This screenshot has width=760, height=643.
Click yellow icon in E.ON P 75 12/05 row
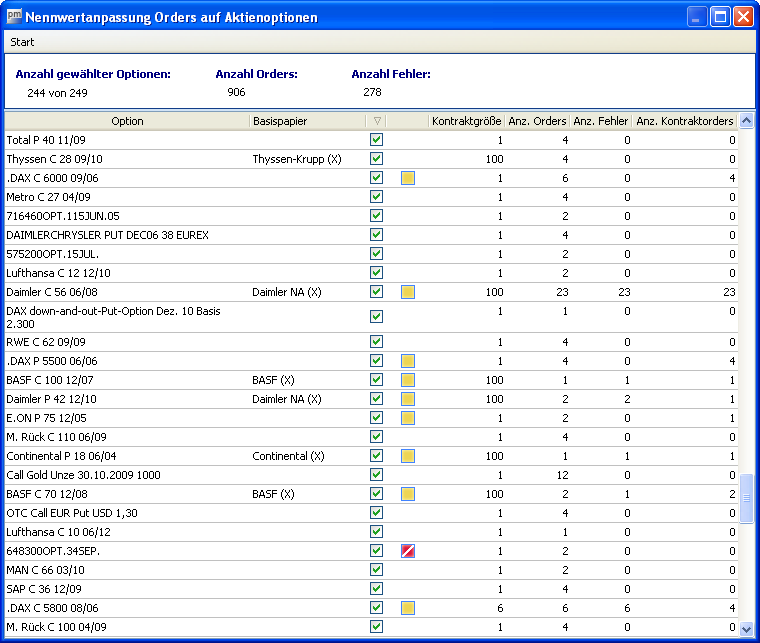(x=408, y=418)
